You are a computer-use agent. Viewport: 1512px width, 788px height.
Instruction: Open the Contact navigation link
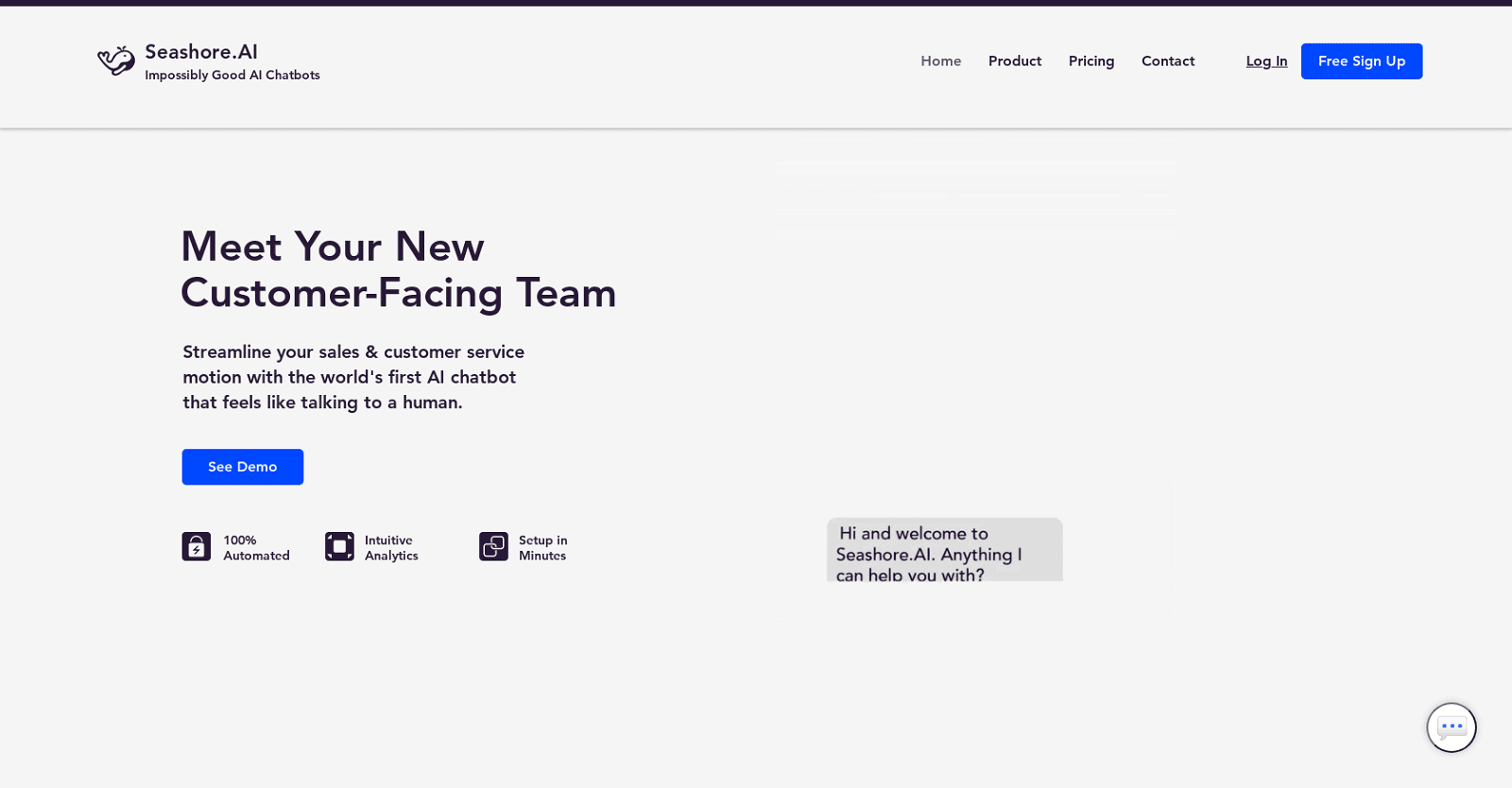pyautogui.click(x=1167, y=61)
